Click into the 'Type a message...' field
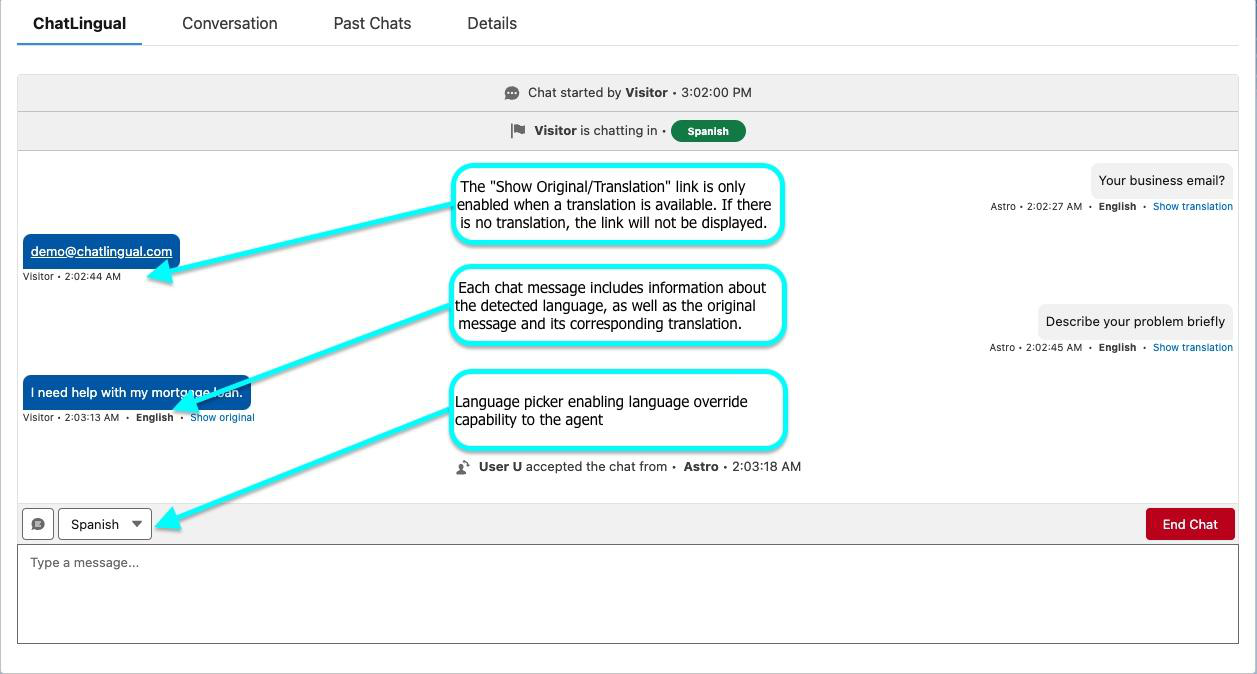Screen dimensions: 1257x674 (x=628, y=594)
